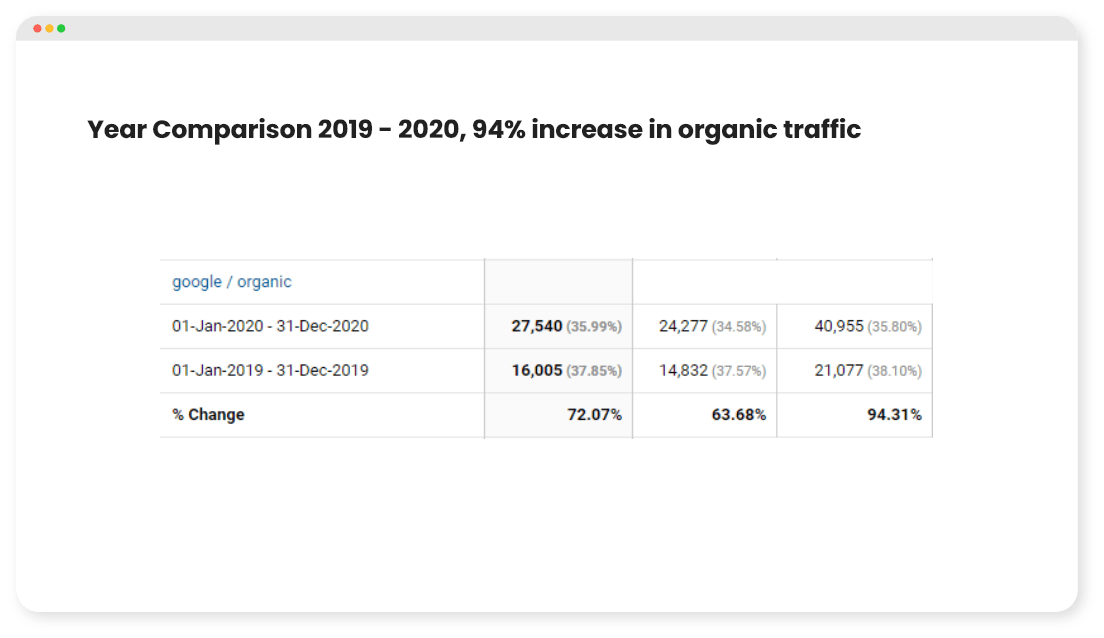Select the 94.31% change value

894,415
